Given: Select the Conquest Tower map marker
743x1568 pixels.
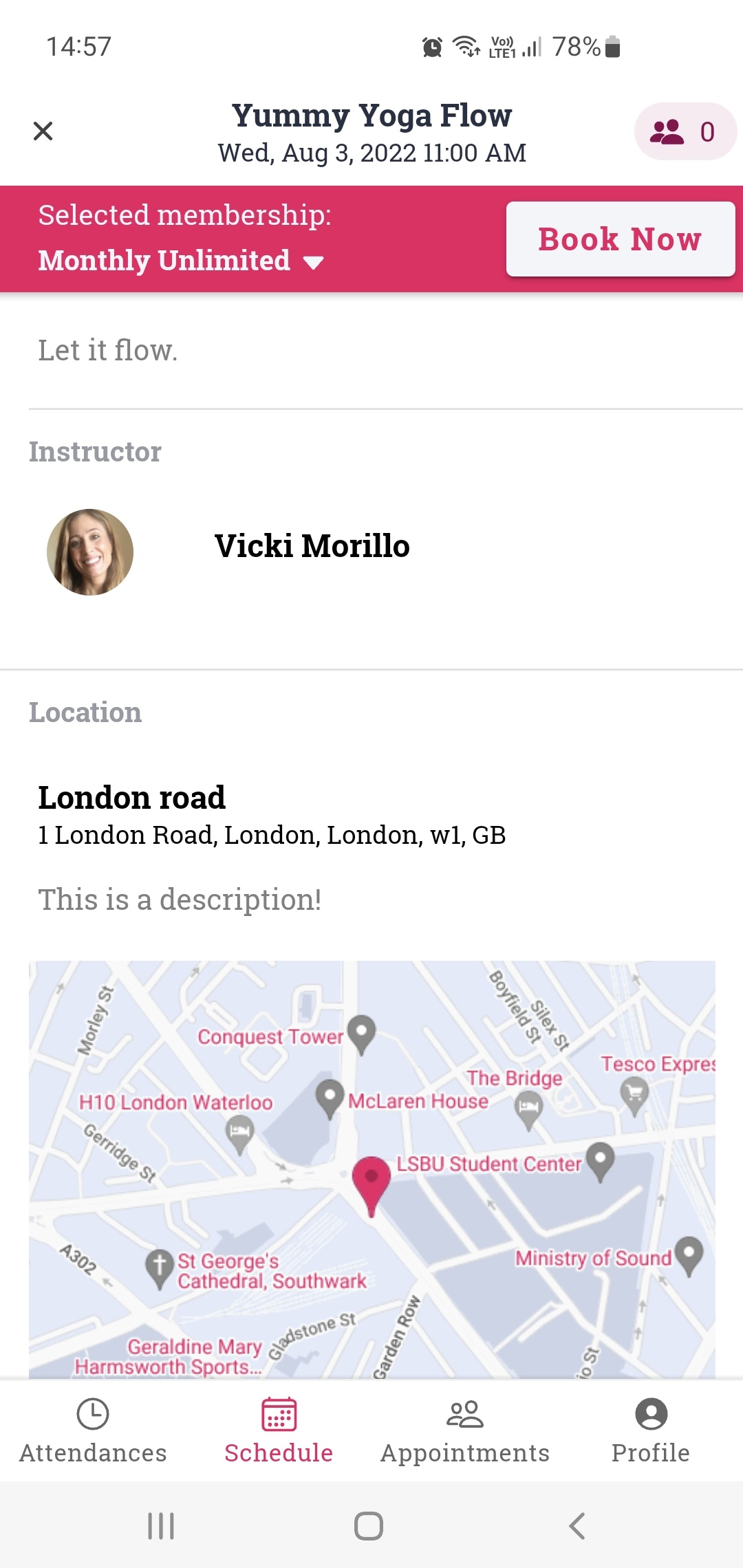Looking at the screenshot, I should pyautogui.click(x=361, y=1033).
